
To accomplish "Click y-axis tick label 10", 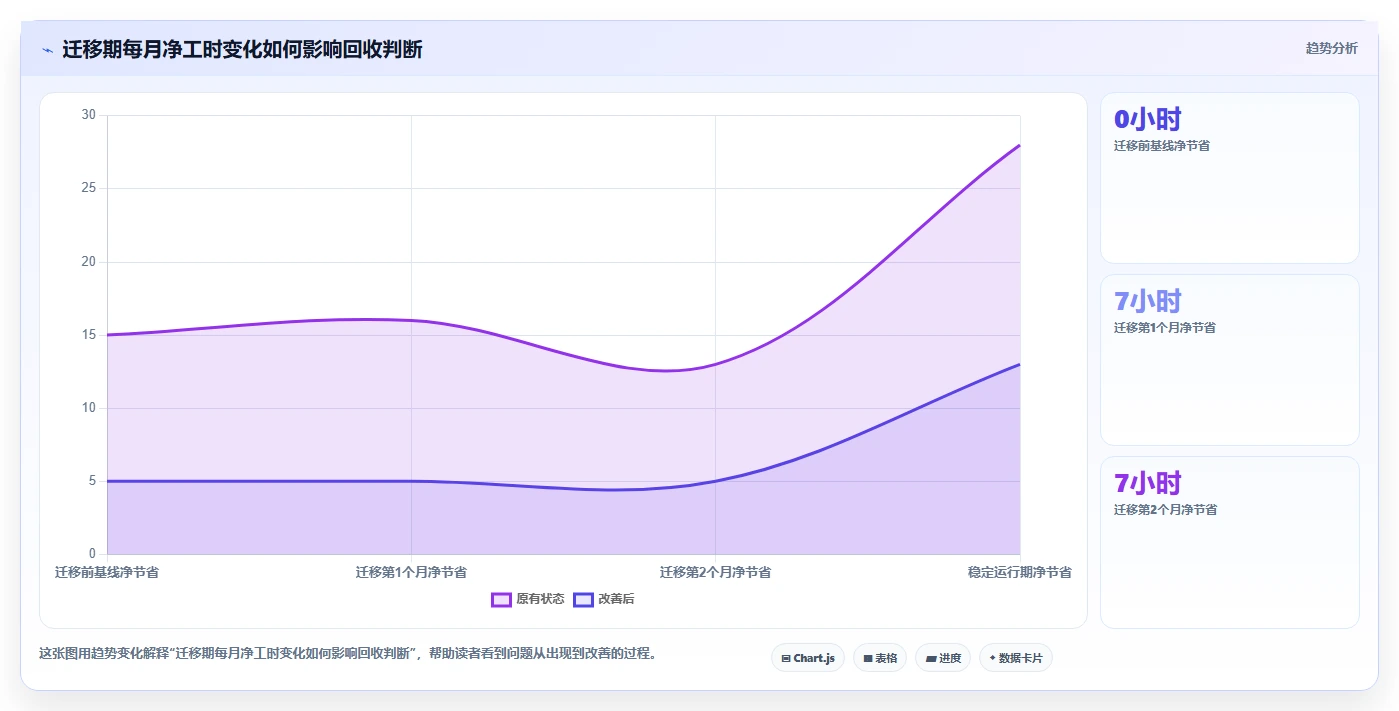I will click(89, 408).
